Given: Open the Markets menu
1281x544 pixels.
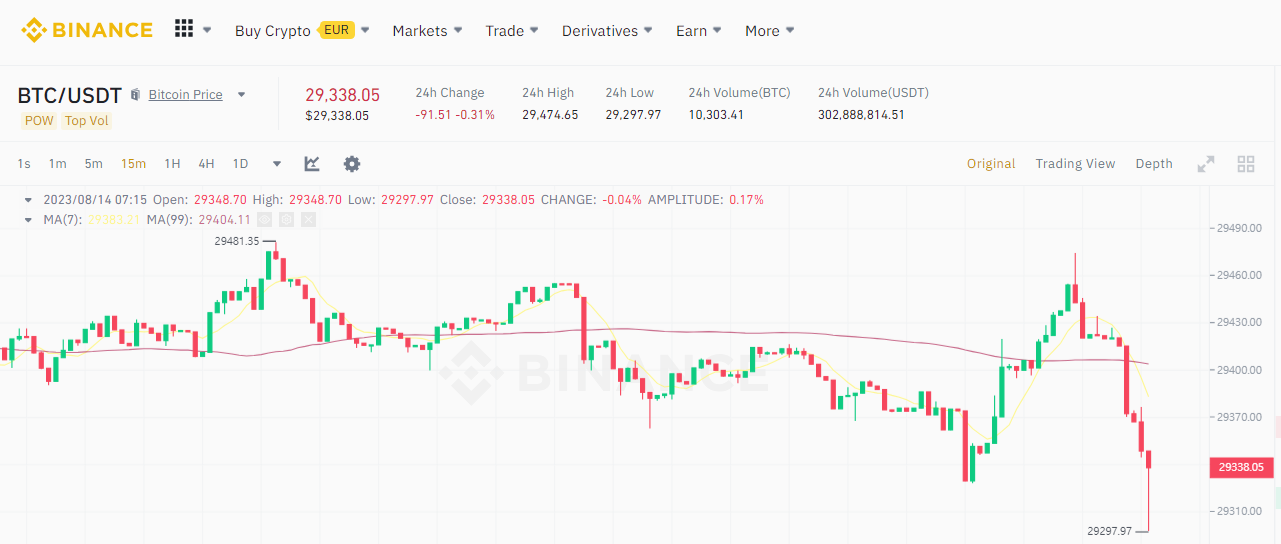Looking at the screenshot, I should [427, 31].
